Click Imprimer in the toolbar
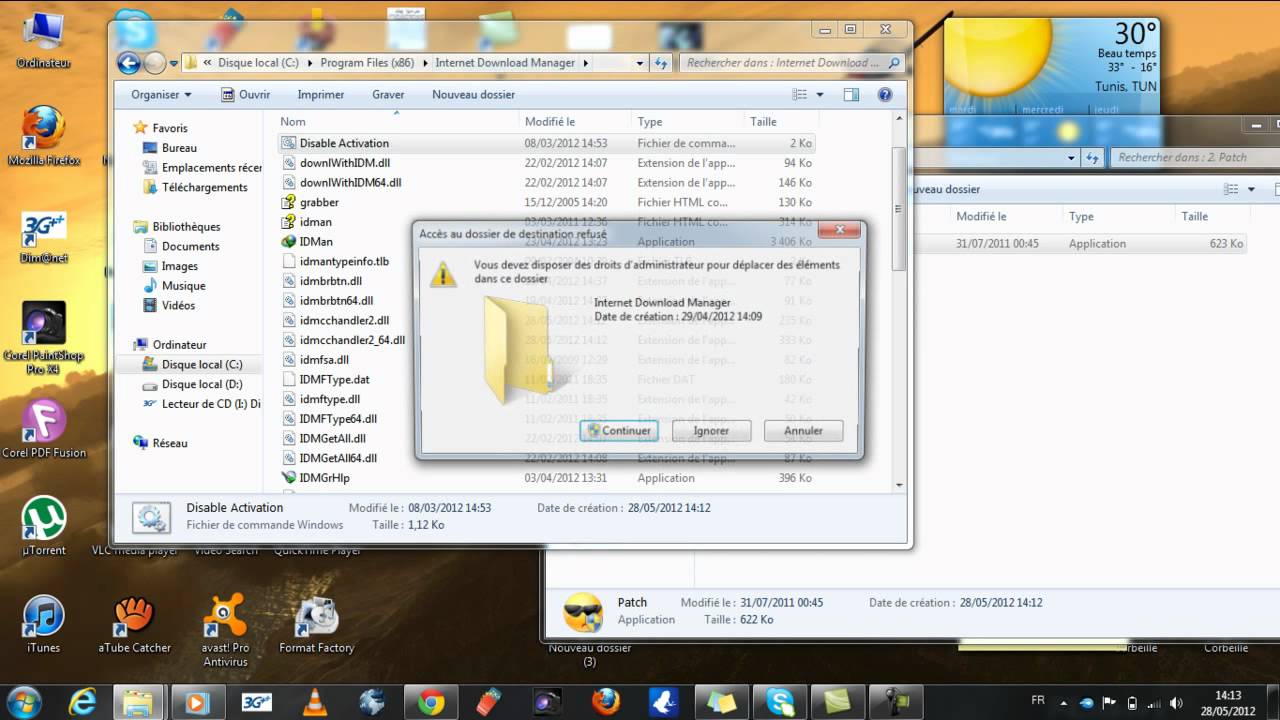Viewport: 1280px width, 720px height. (x=320, y=95)
